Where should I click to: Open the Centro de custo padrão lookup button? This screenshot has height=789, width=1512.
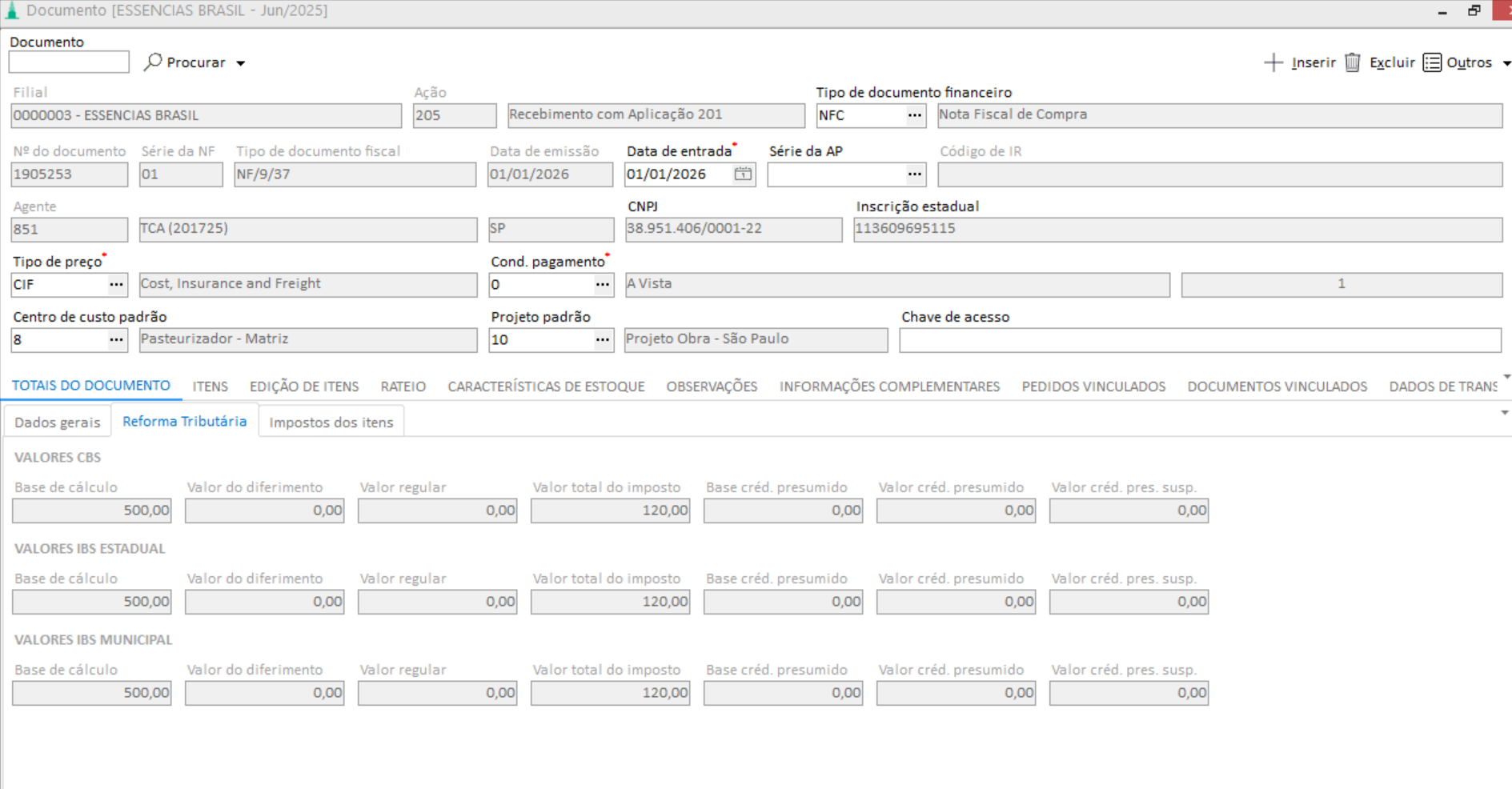pyautogui.click(x=116, y=339)
